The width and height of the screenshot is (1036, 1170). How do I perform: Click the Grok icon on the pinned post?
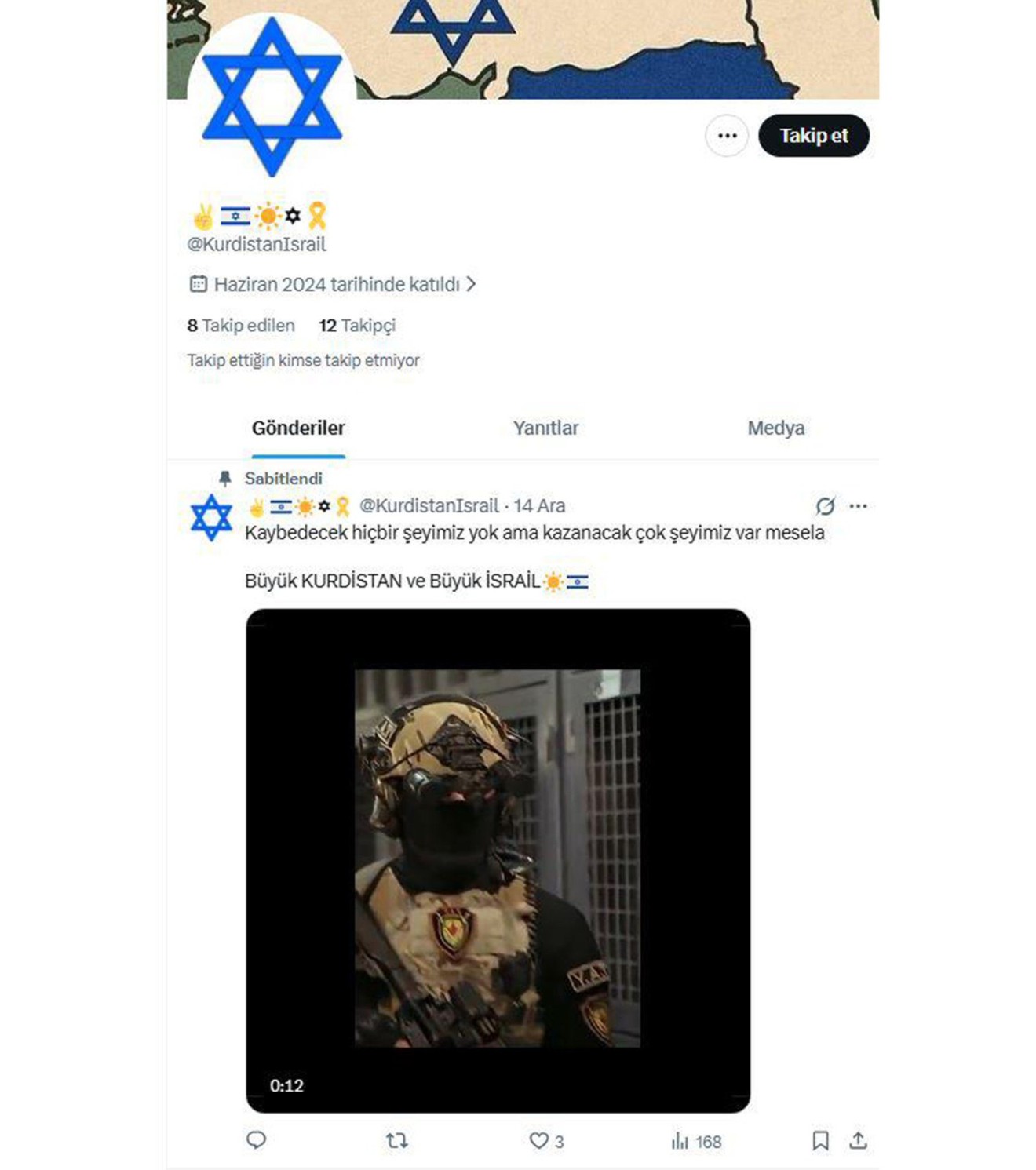pyautogui.click(x=825, y=506)
